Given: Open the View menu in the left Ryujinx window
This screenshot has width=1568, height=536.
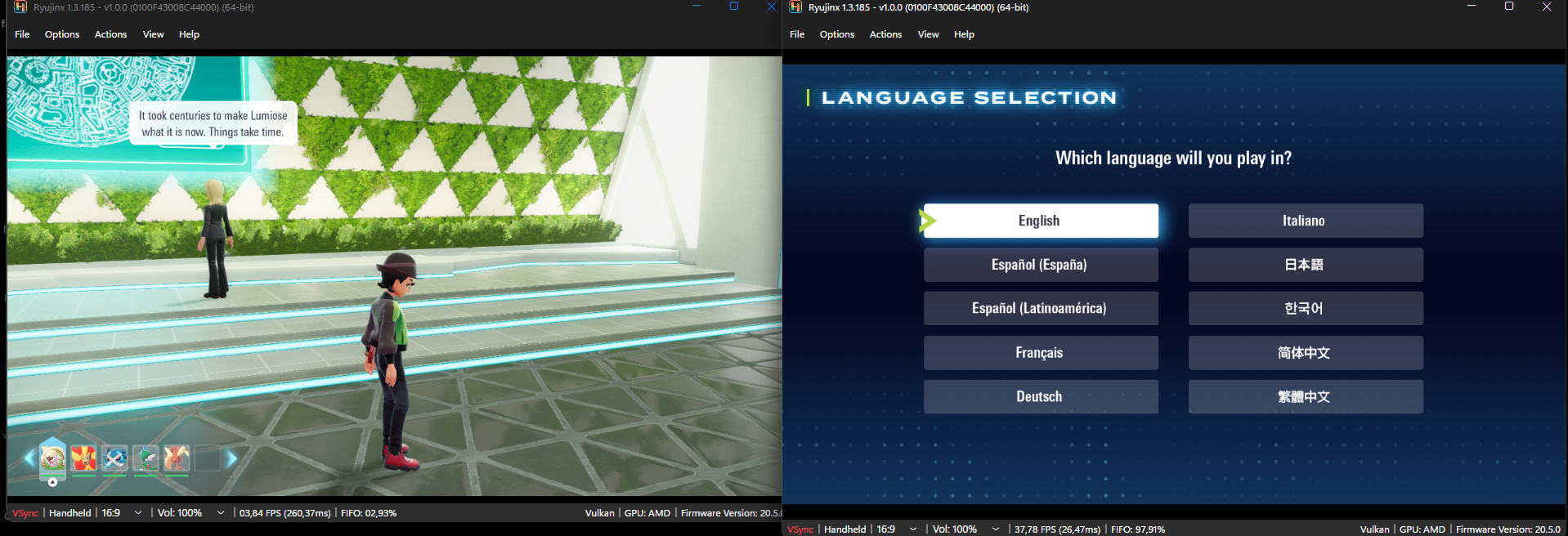Looking at the screenshot, I should tap(153, 34).
